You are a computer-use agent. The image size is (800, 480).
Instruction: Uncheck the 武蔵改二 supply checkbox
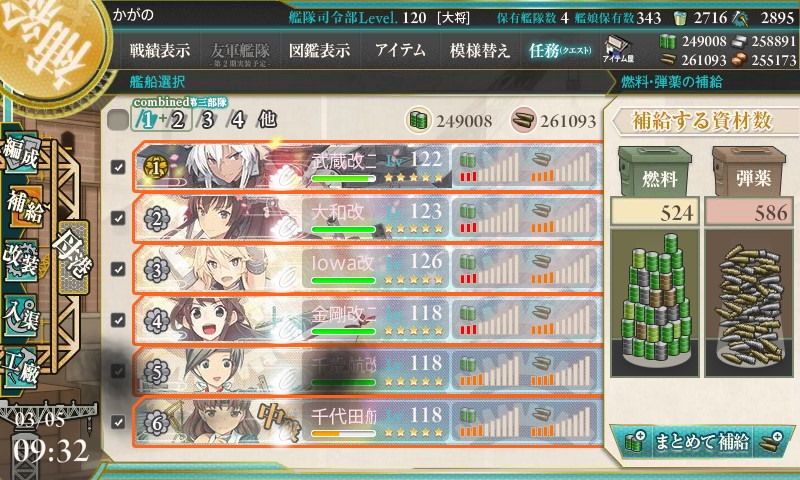[118, 167]
